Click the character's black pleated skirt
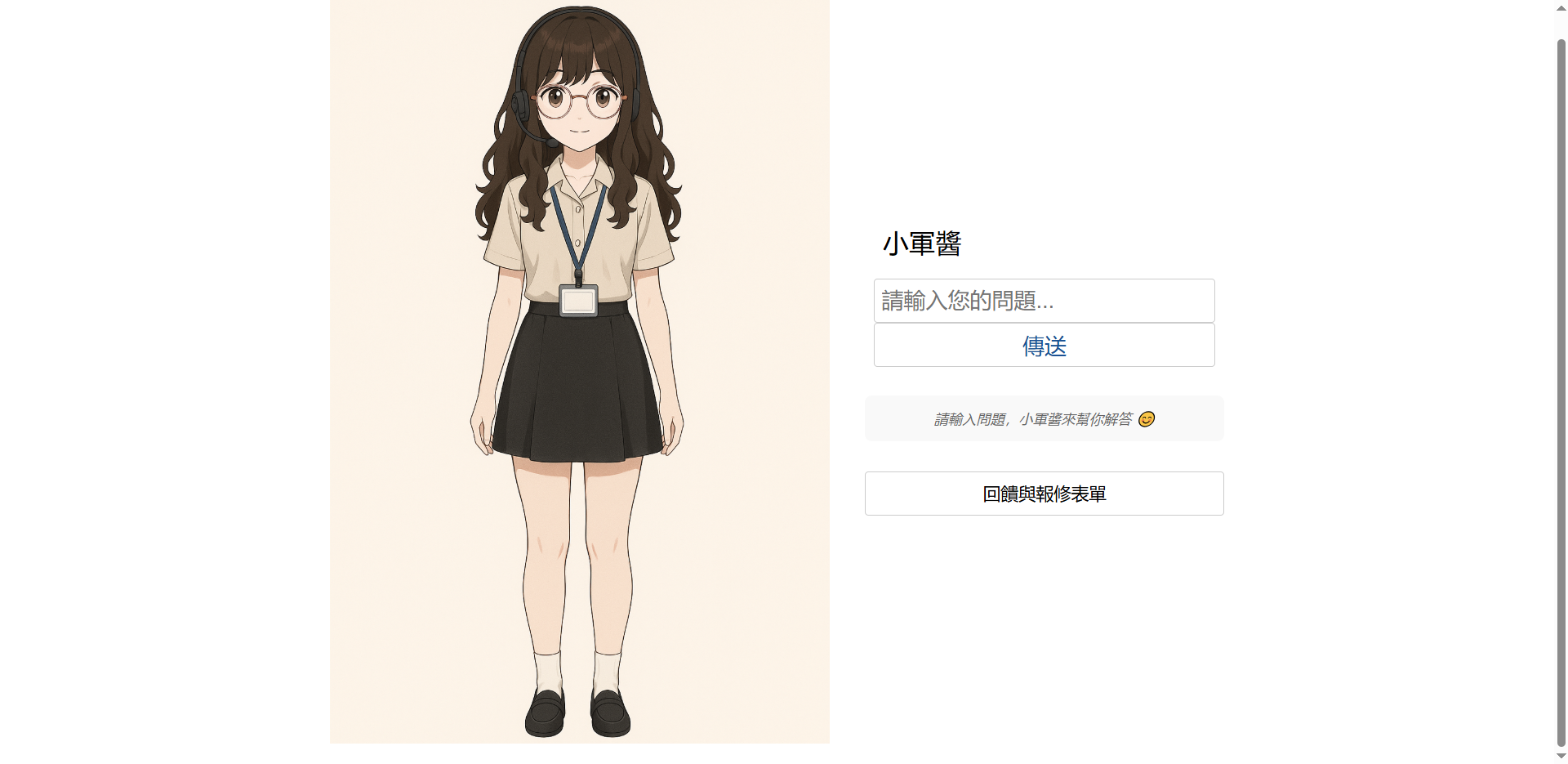This screenshot has width=1568, height=764. [578, 382]
